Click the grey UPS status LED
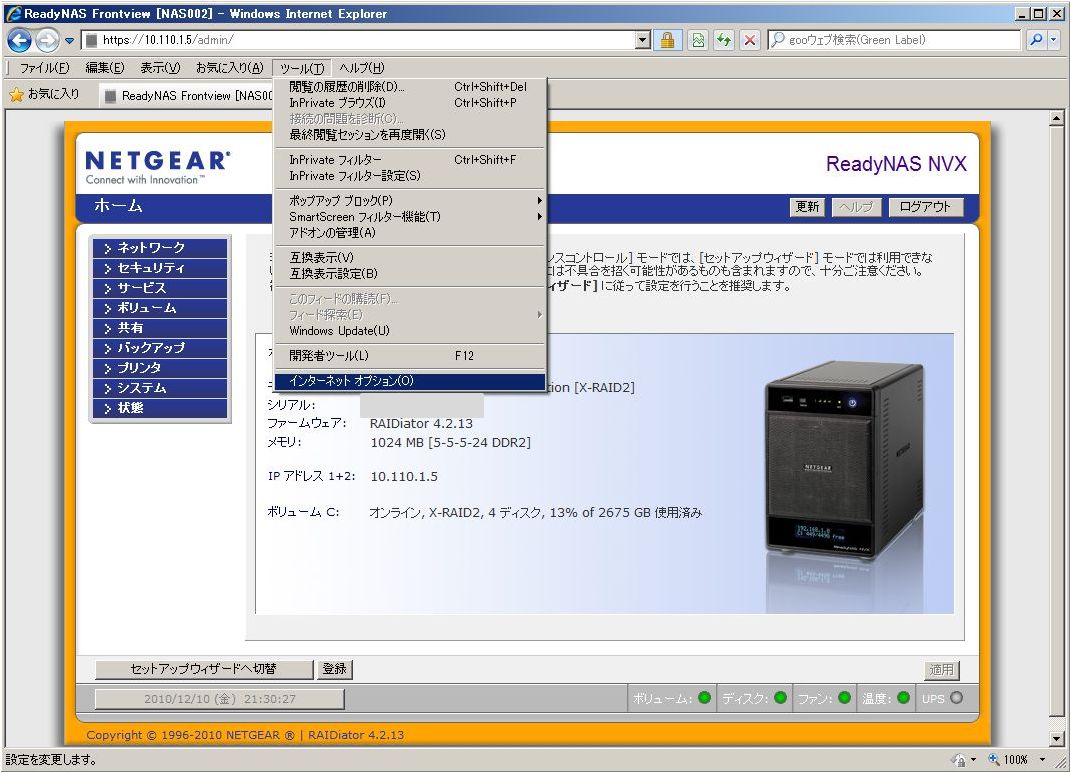Image resolution: width=1071 pixels, height=773 pixels. 956,698
